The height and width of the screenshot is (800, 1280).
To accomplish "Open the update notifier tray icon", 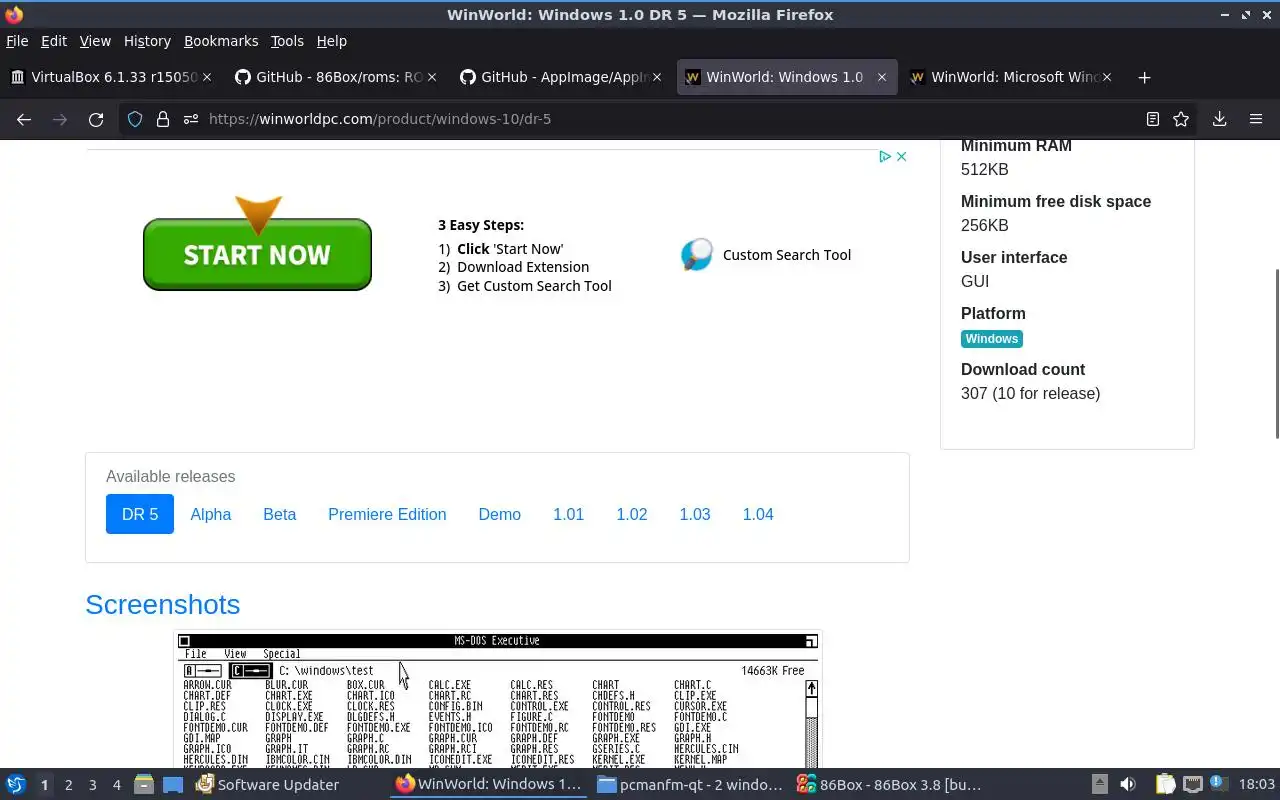I will [1218, 785].
